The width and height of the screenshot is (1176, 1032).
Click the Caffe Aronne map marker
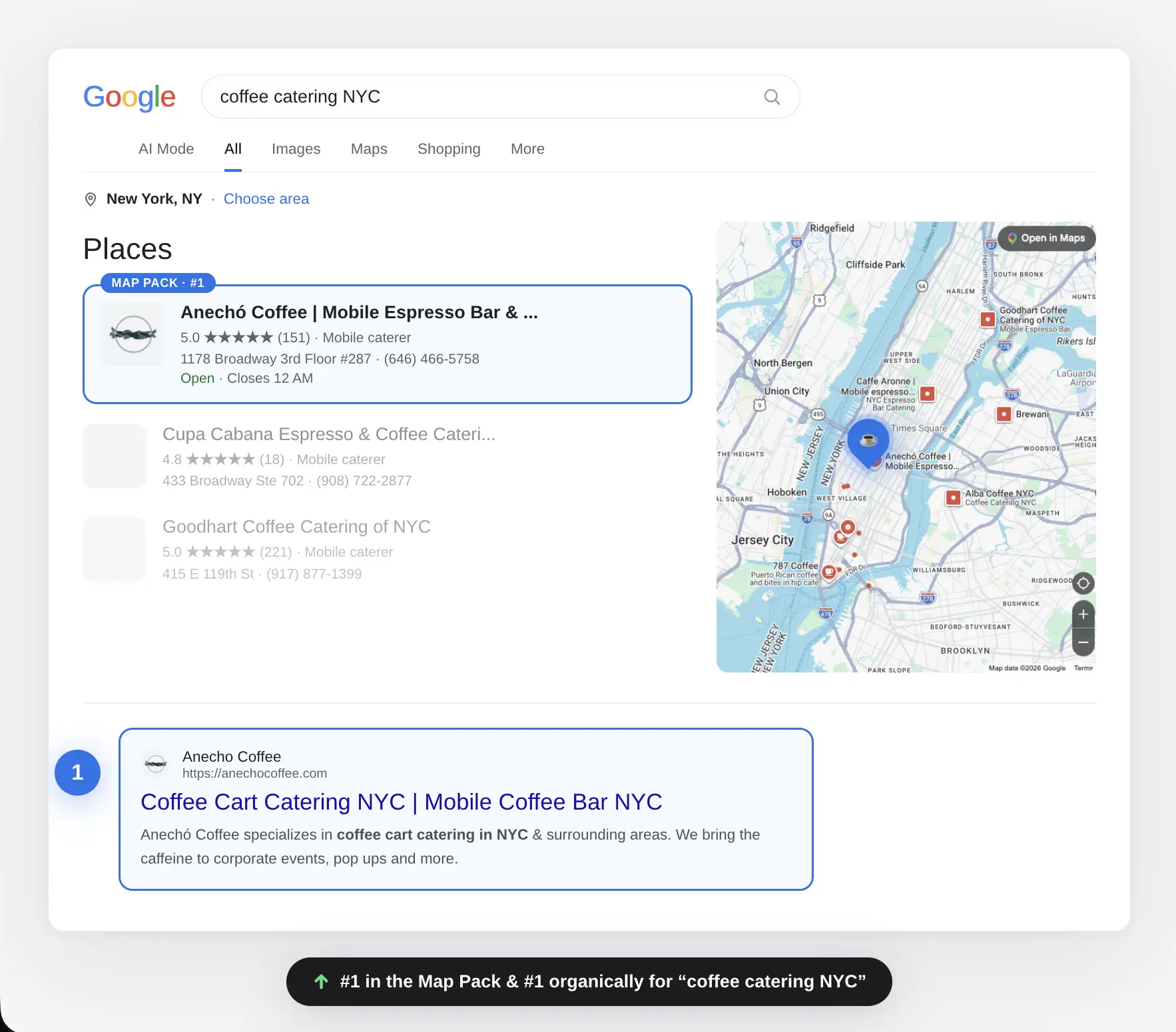coord(927,393)
